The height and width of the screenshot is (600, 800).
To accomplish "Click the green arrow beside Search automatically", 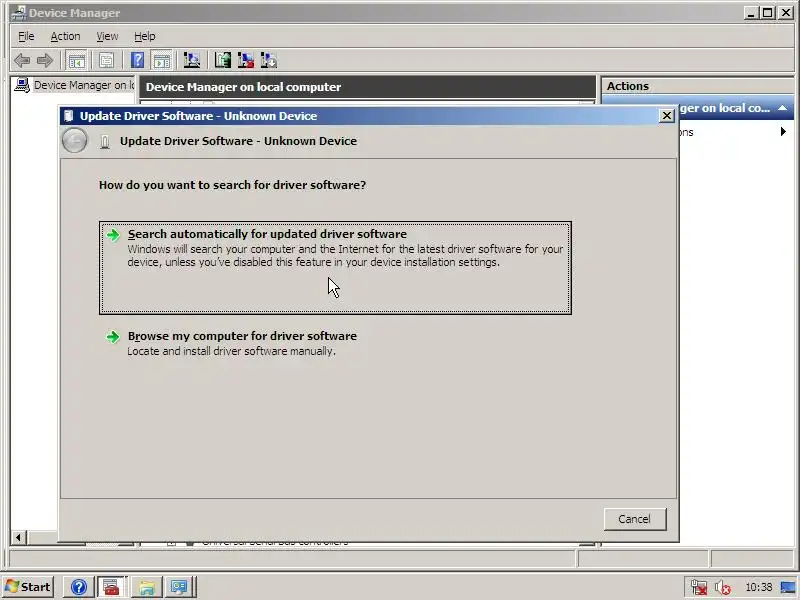I will pos(113,235).
